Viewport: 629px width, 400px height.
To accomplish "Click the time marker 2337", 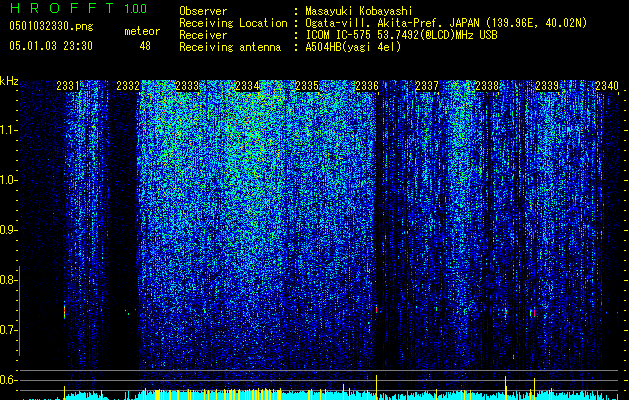I will pos(427,86).
